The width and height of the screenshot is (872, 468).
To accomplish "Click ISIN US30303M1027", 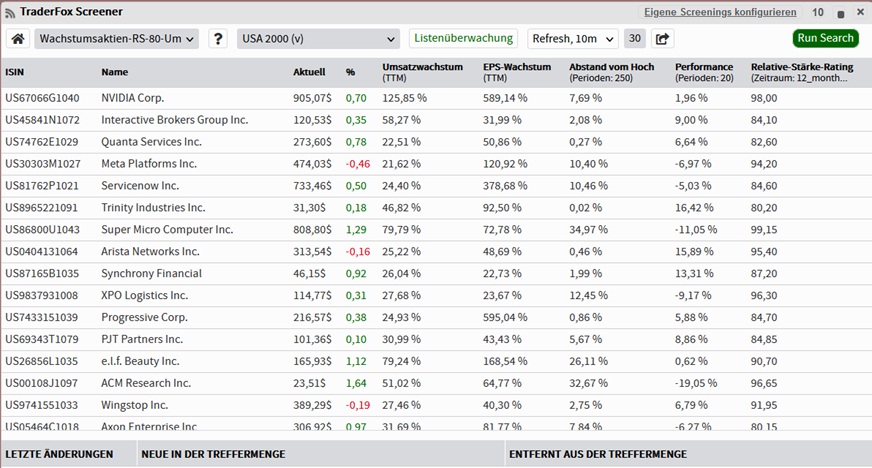I will point(43,164).
